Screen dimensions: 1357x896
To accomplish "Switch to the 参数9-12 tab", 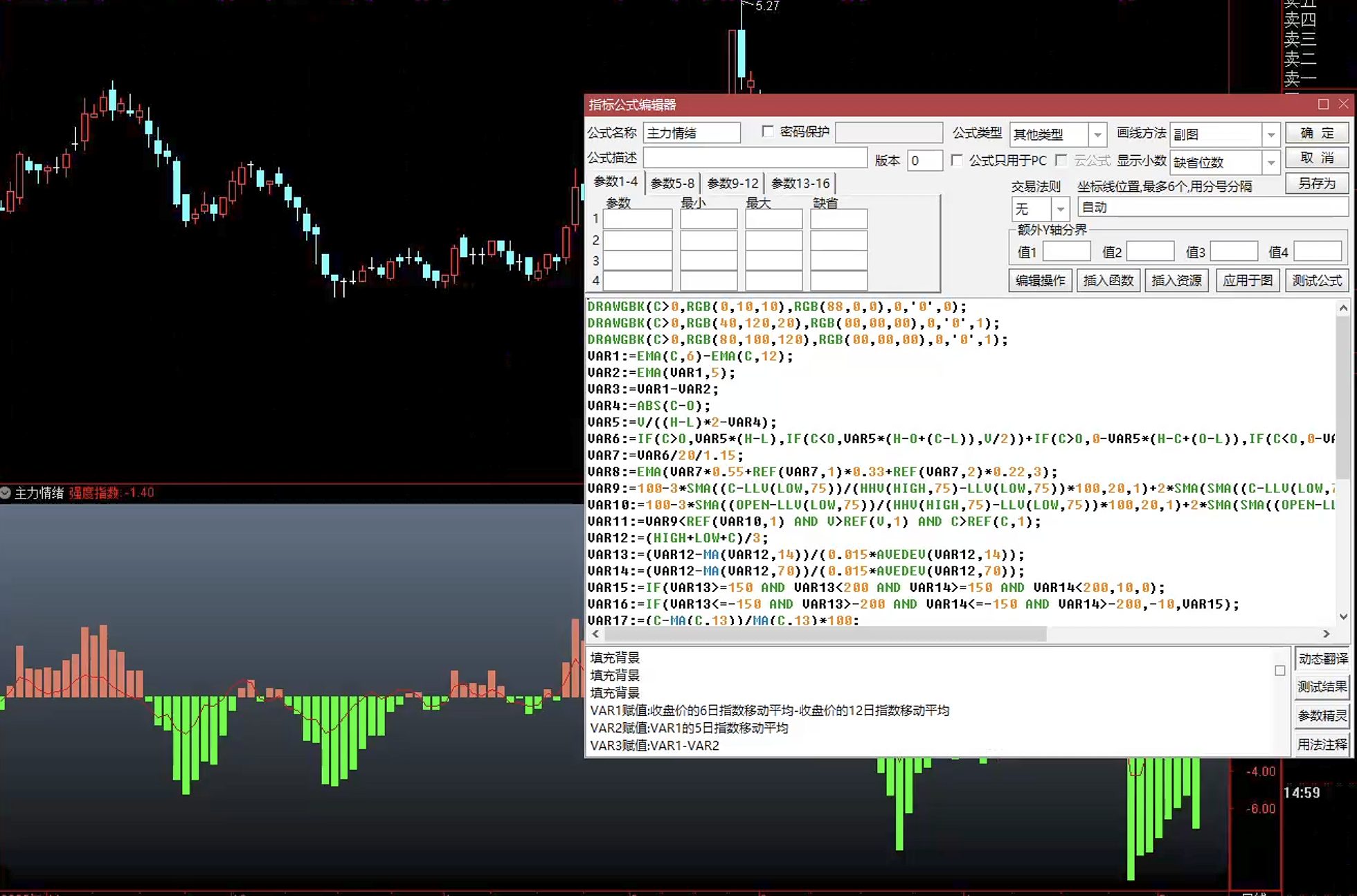I will [733, 183].
